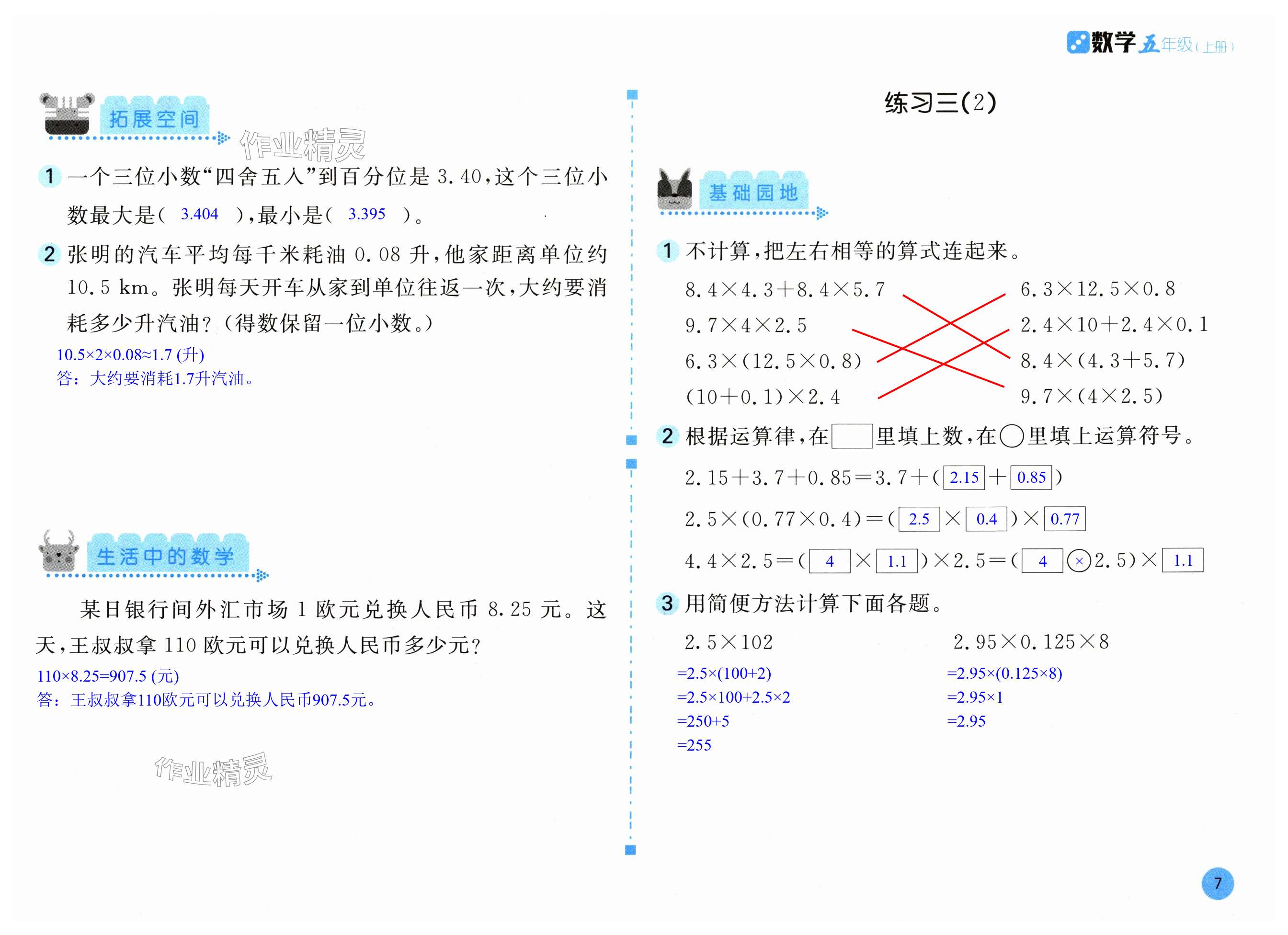Screen dimensions: 1288x935
Task: Click the problem 2.95×0.125×8
Action: tap(1031, 642)
